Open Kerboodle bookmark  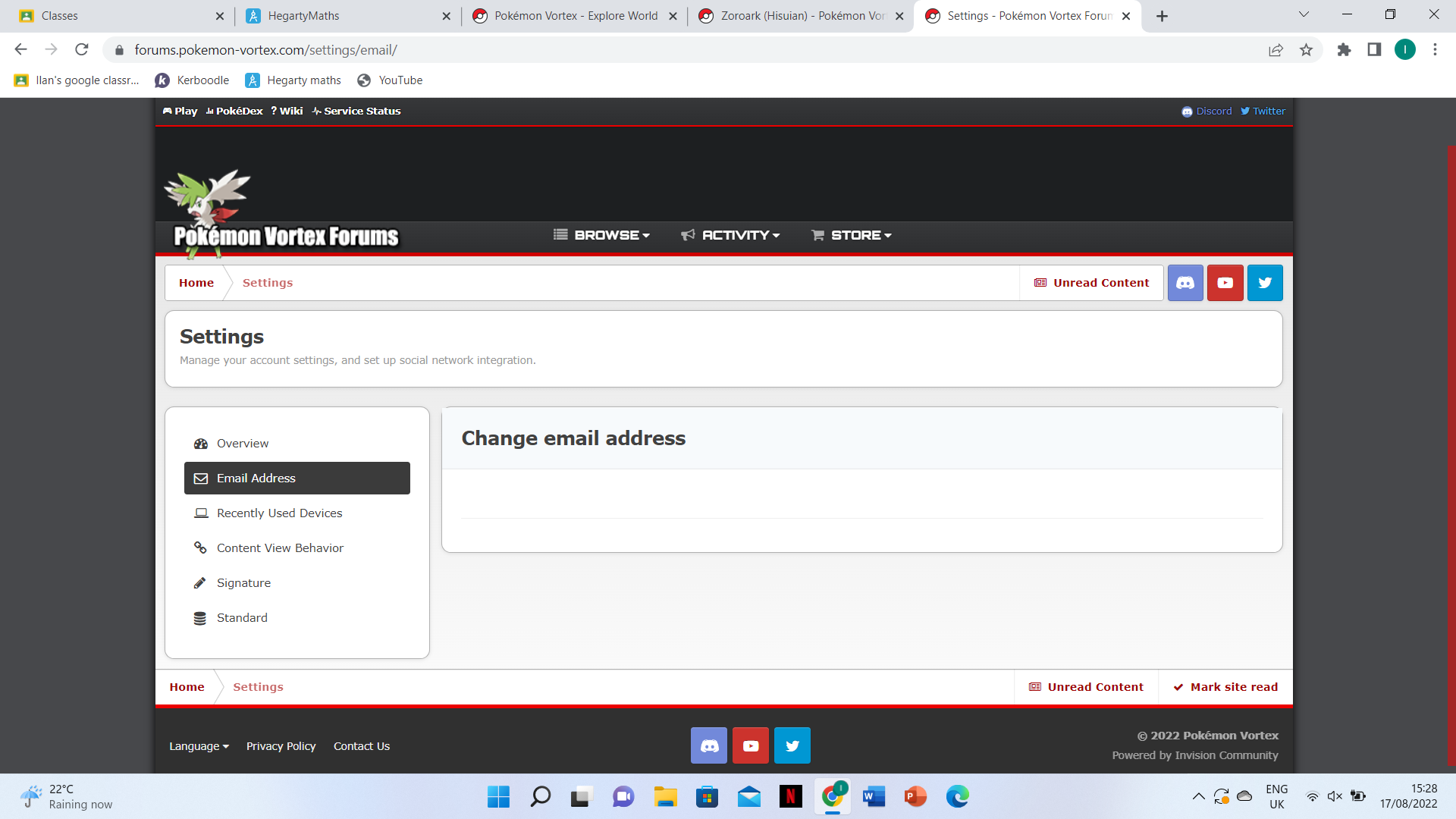192,80
